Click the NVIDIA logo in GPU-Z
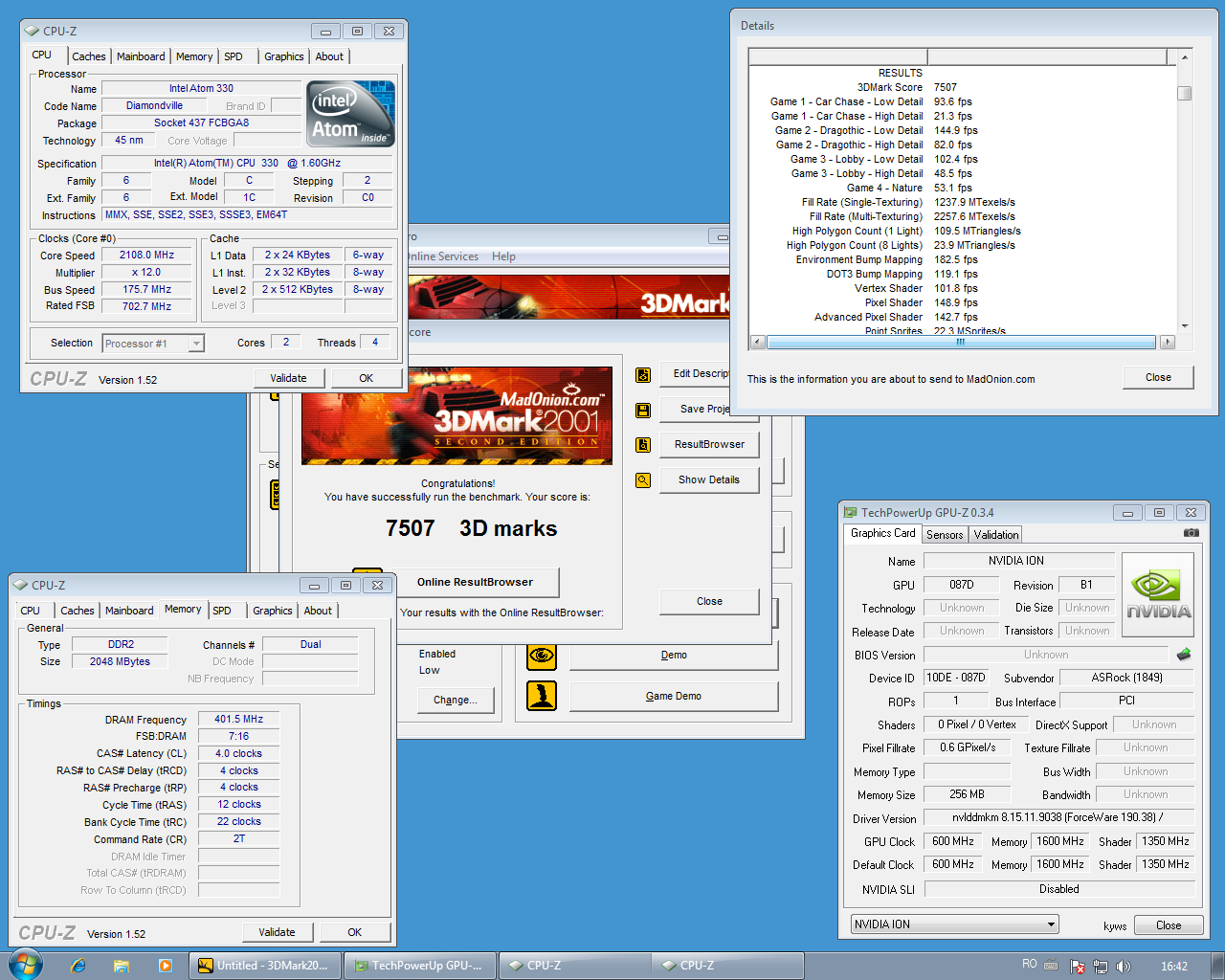 click(1158, 595)
